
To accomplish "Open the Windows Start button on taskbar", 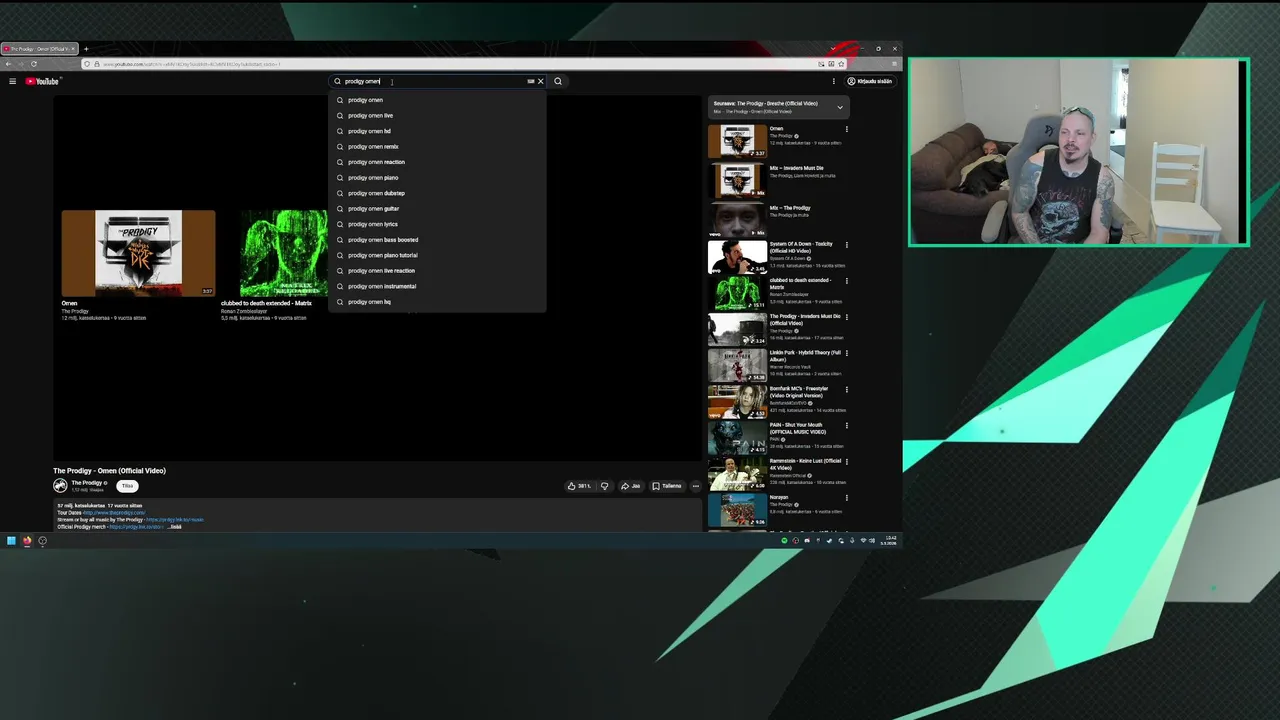I will 11,541.
